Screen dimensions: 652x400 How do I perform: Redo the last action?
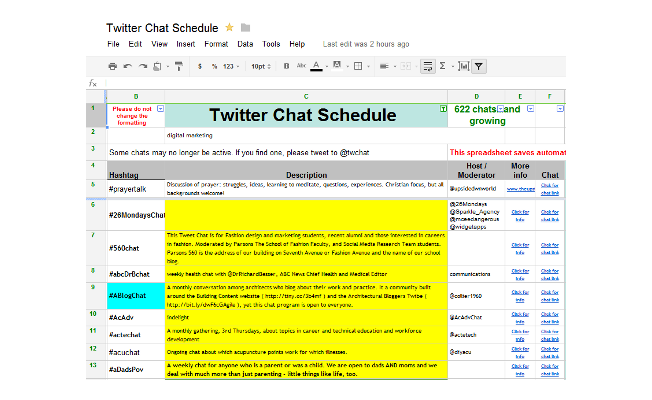143,66
